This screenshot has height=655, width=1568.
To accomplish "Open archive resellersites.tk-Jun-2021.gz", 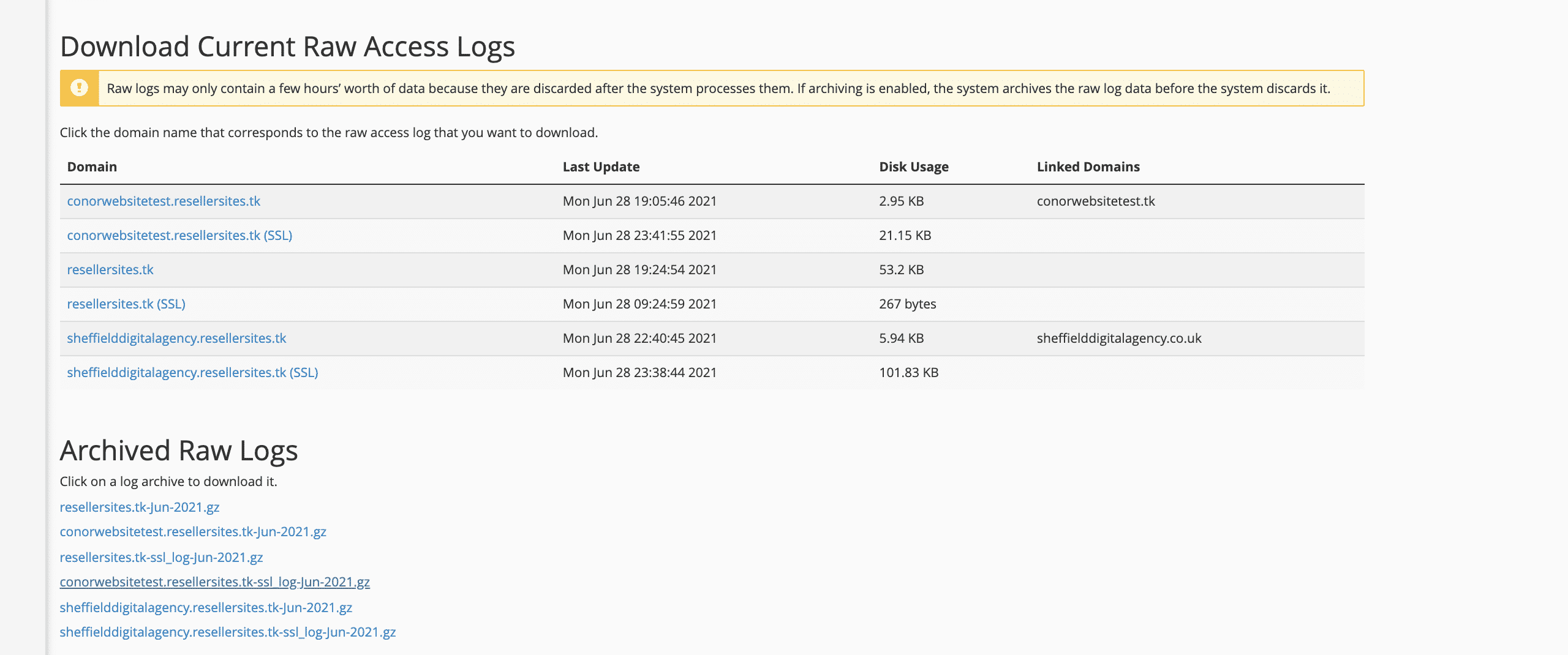I will (140, 507).
